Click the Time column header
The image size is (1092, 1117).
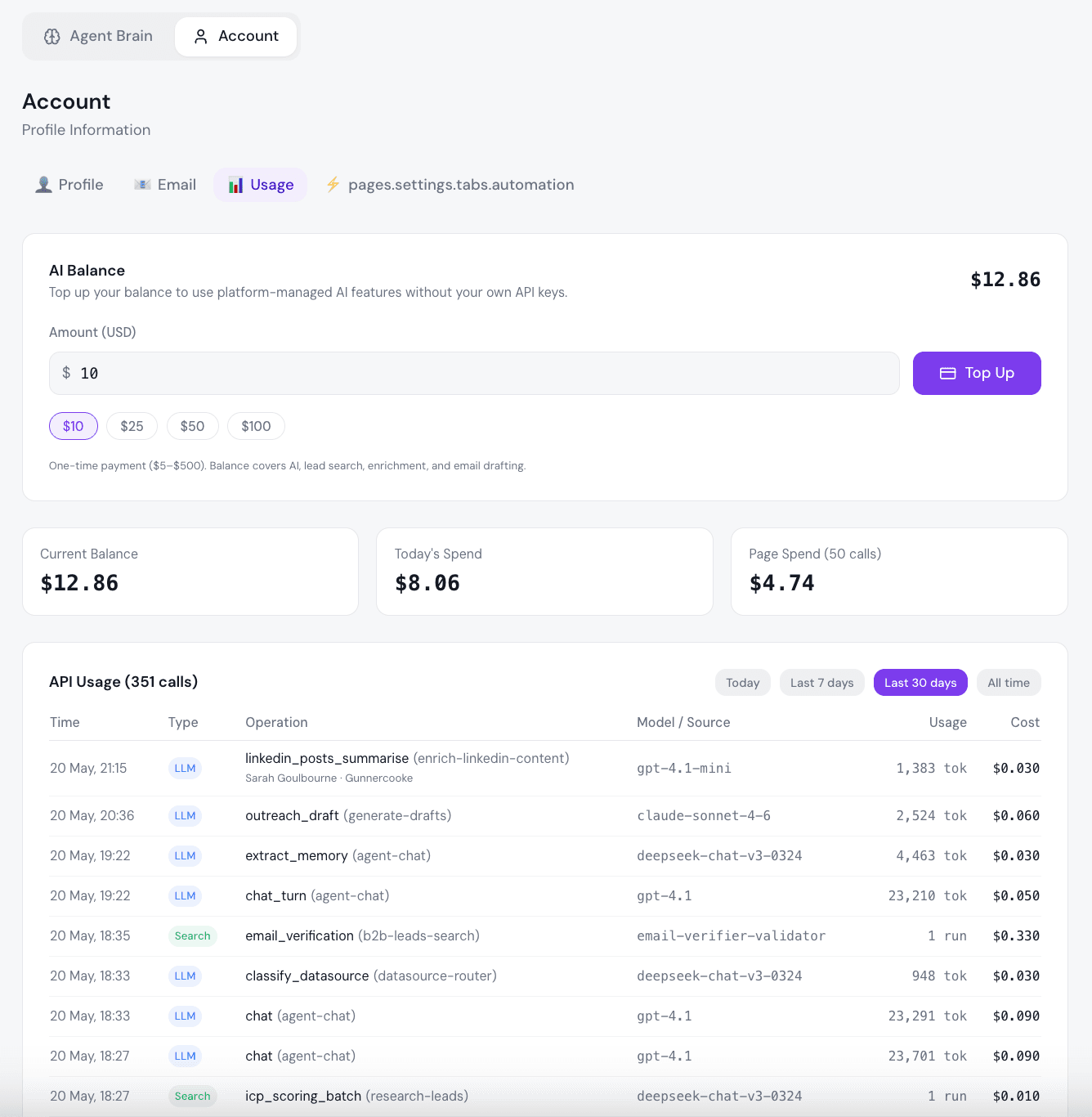pos(65,722)
